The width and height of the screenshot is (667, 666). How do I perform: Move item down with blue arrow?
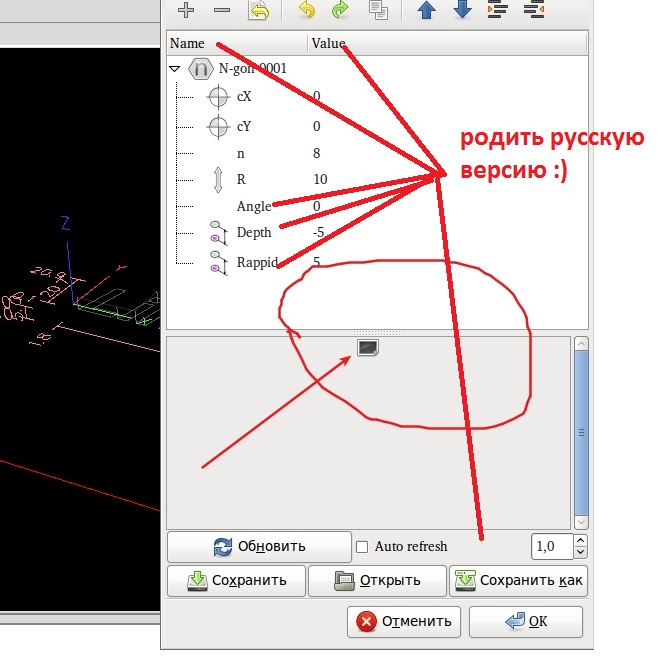pyautogui.click(x=462, y=10)
